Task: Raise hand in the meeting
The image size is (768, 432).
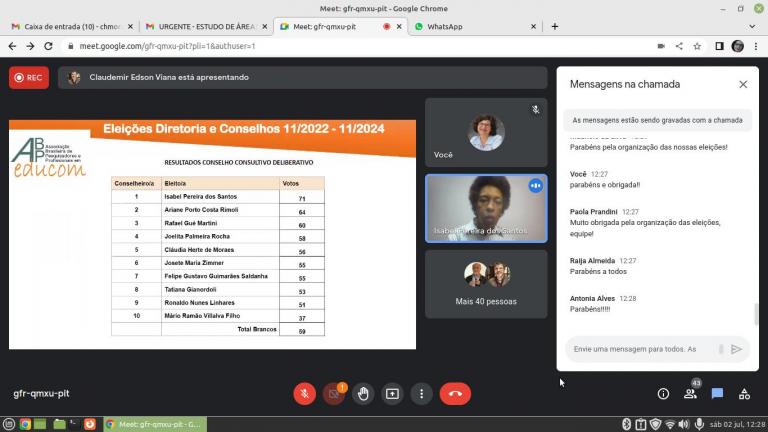Action: [363, 394]
